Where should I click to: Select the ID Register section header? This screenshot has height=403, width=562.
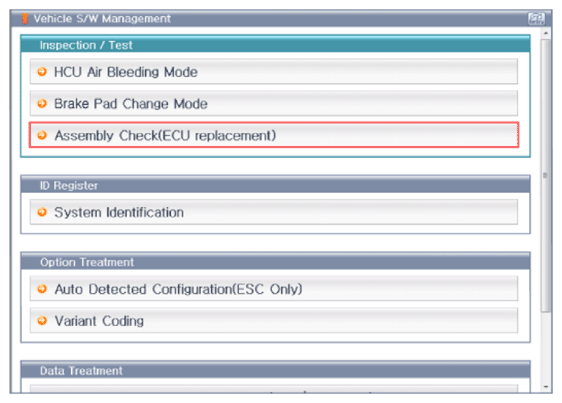[x=275, y=185]
